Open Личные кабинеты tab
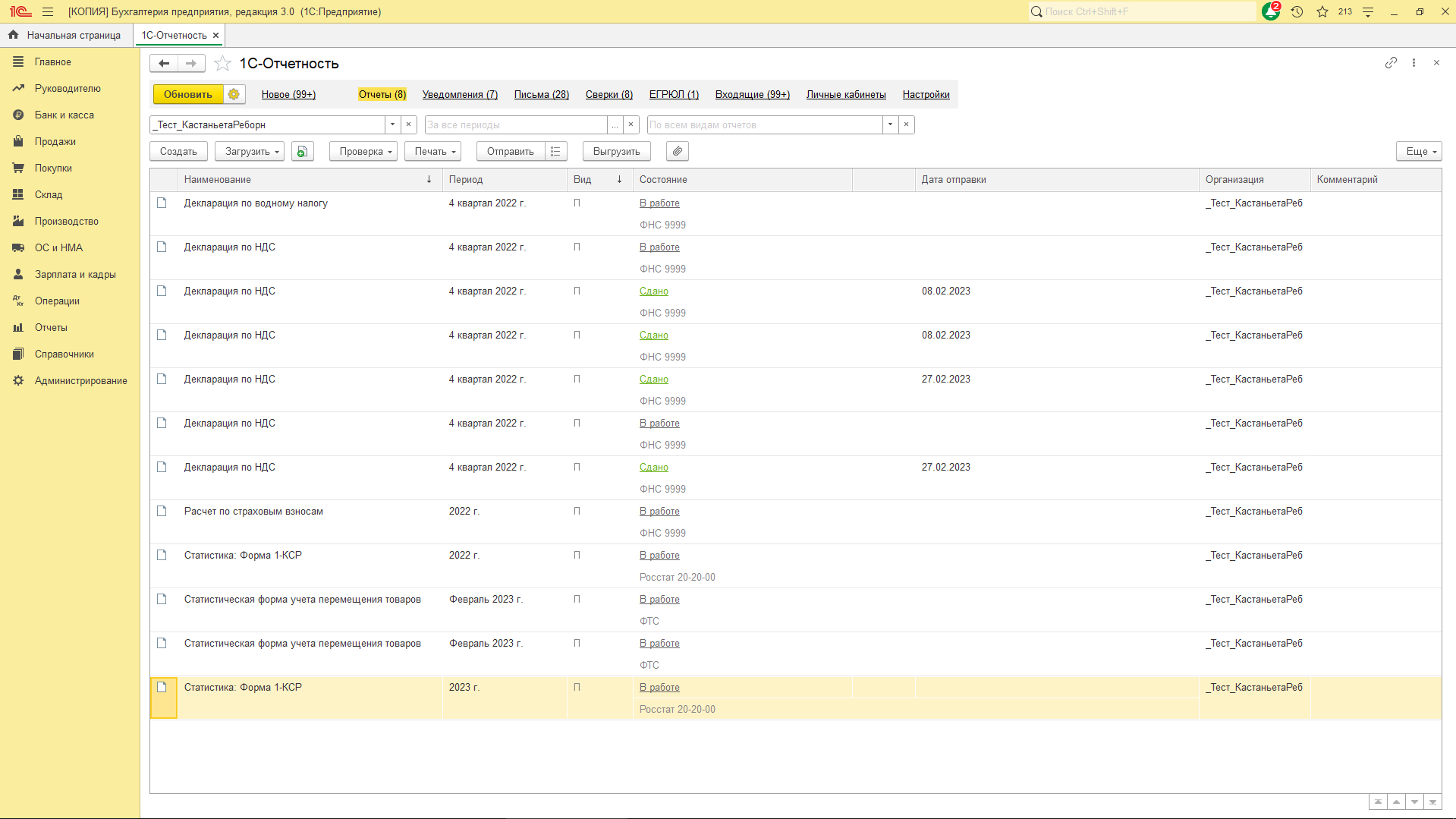This screenshot has width=1456, height=819. point(846,94)
